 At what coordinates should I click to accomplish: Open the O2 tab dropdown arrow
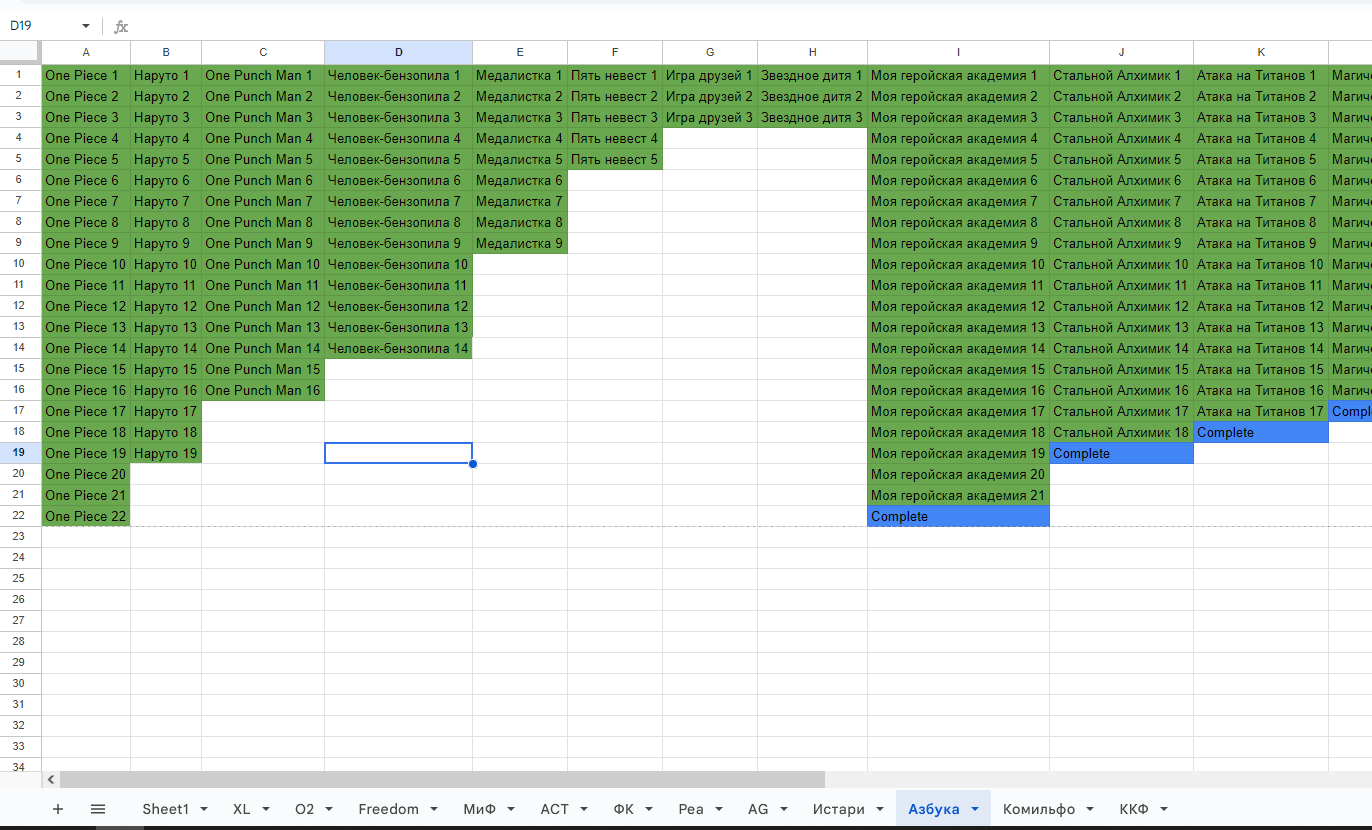(330, 809)
